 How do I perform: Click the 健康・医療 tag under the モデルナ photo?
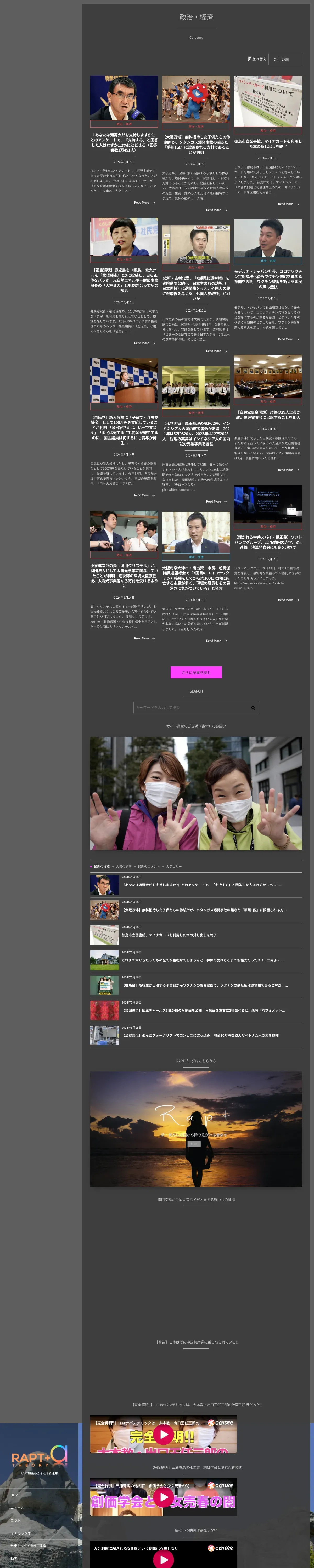[x=268, y=261]
